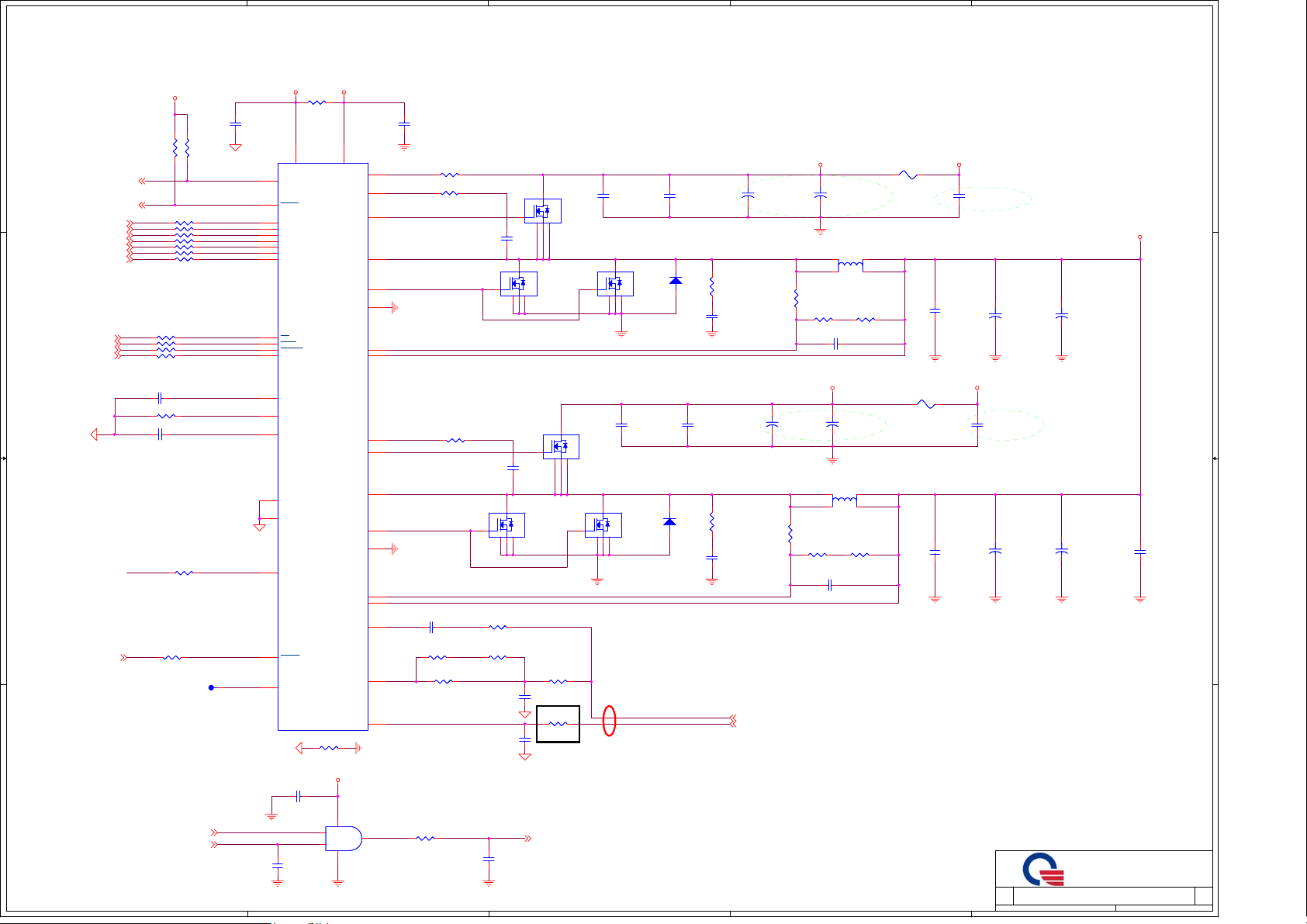
Task: Select upper stage right low-side MOSFET
Action: (615, 284)
